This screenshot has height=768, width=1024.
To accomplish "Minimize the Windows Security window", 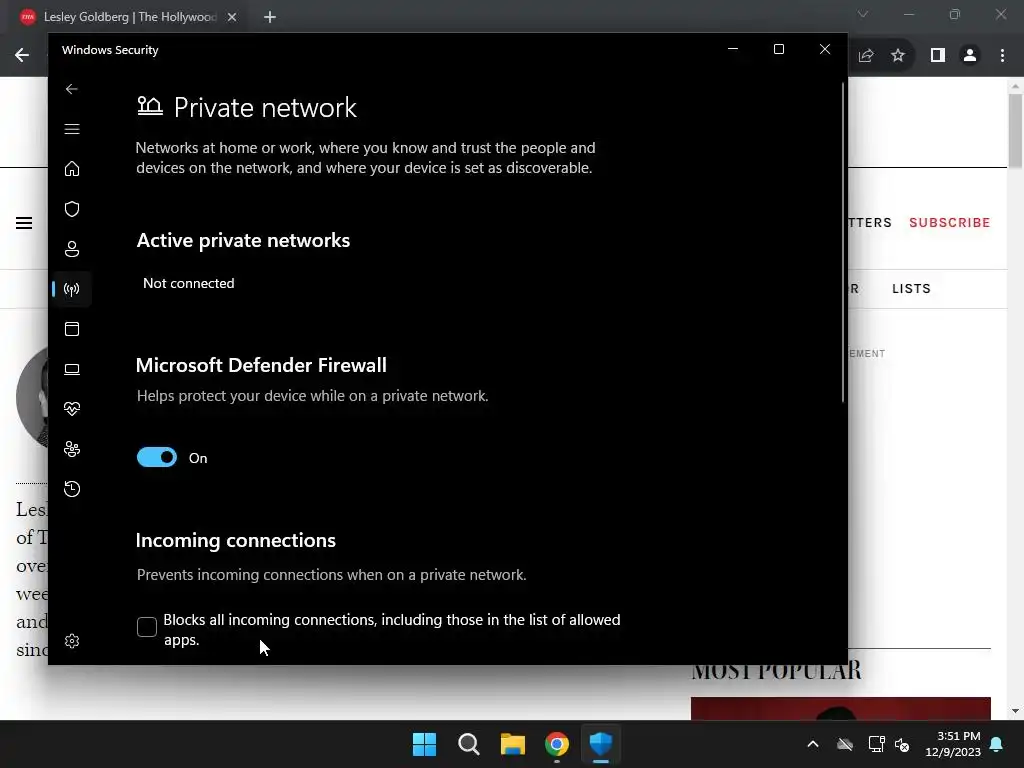I will tap(733, 50).
